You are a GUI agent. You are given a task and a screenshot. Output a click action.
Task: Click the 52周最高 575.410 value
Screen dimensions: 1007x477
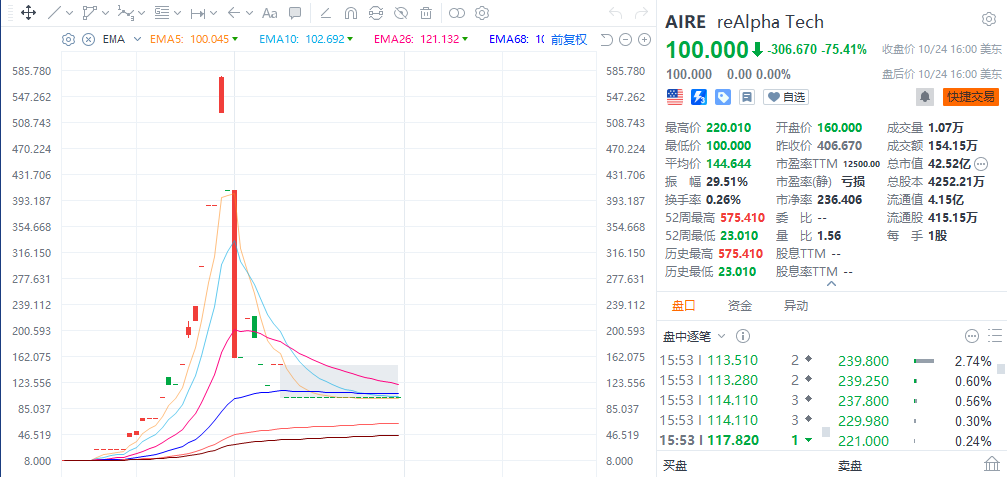click(742, 218)
